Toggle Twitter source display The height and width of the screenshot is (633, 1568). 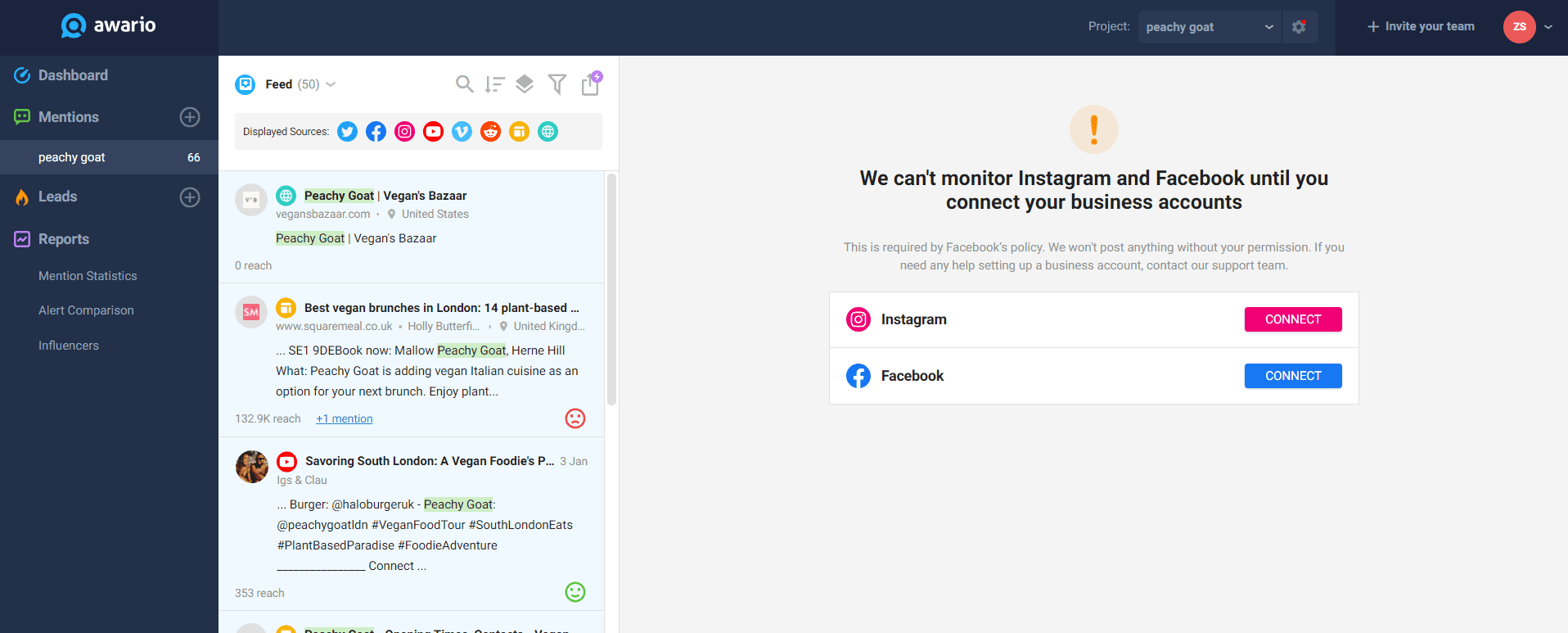pos(347,132)
